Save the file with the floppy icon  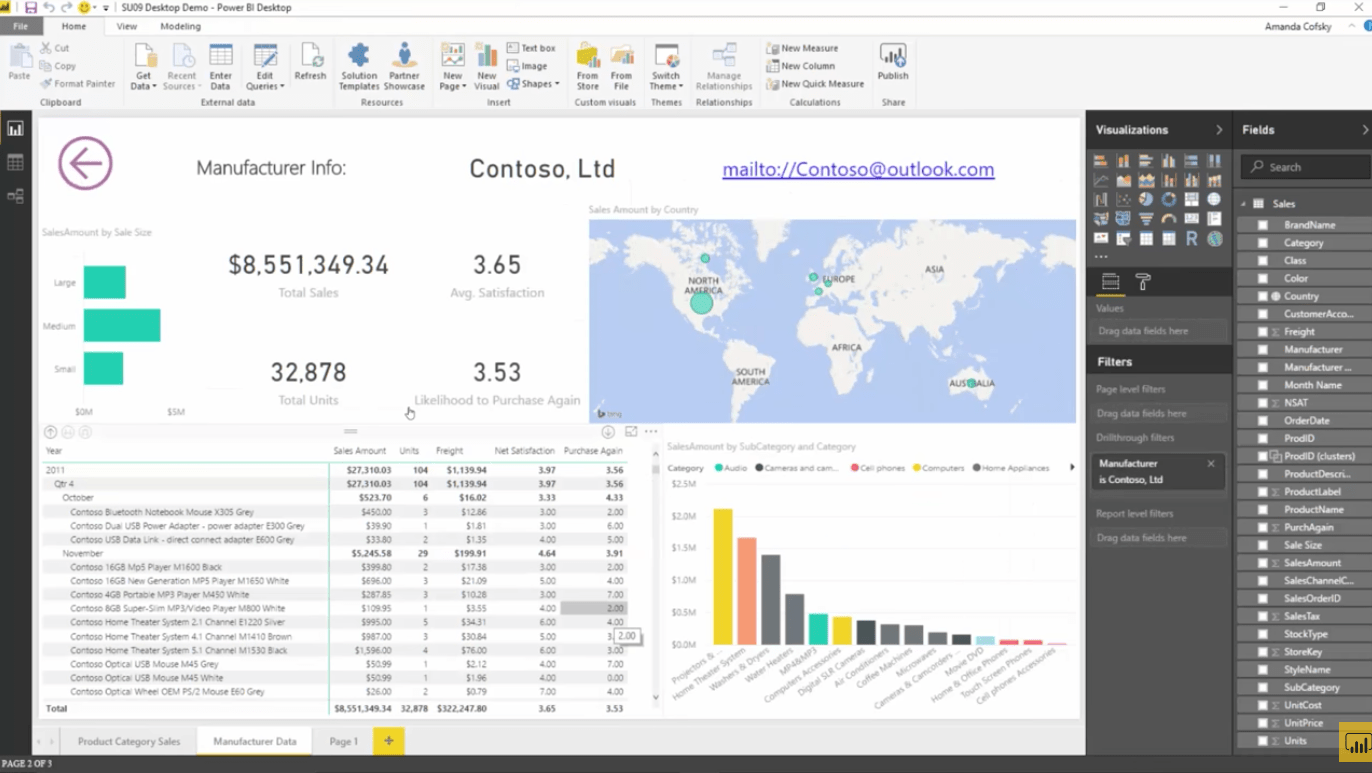coord(31,7)
